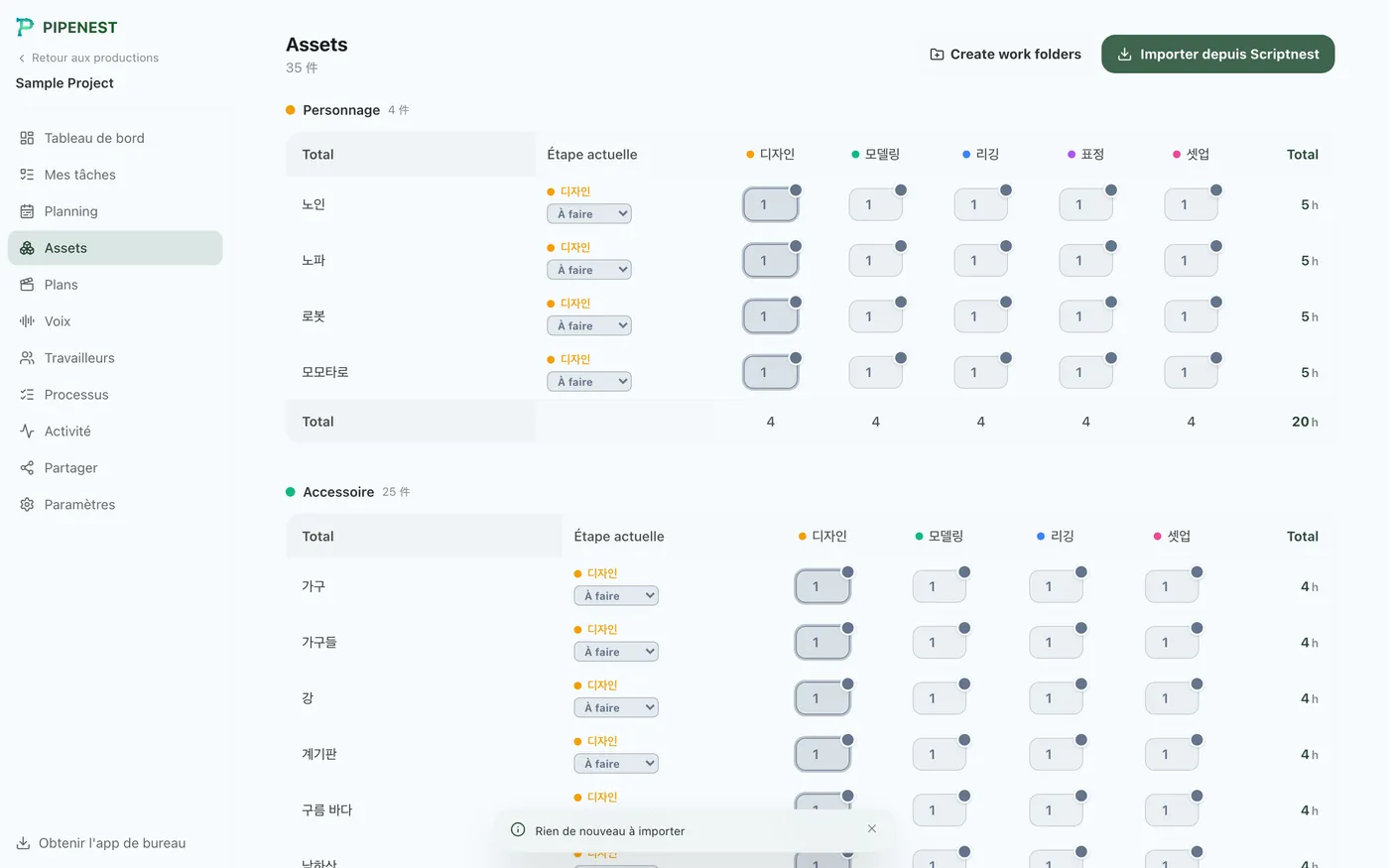Click 디자인 hours field for 노인

coord(770,204)
